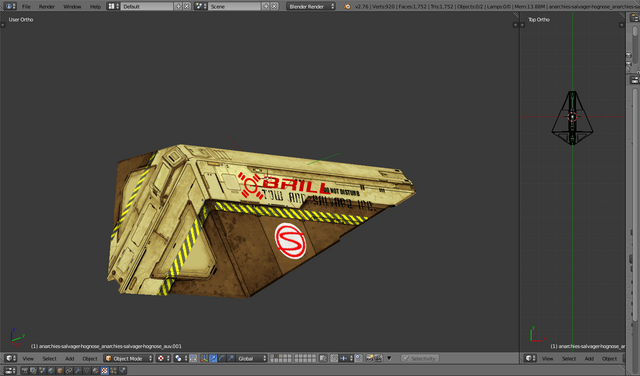Open the Info editor type selector
The image size is (640, 376).
pos(9,7)
